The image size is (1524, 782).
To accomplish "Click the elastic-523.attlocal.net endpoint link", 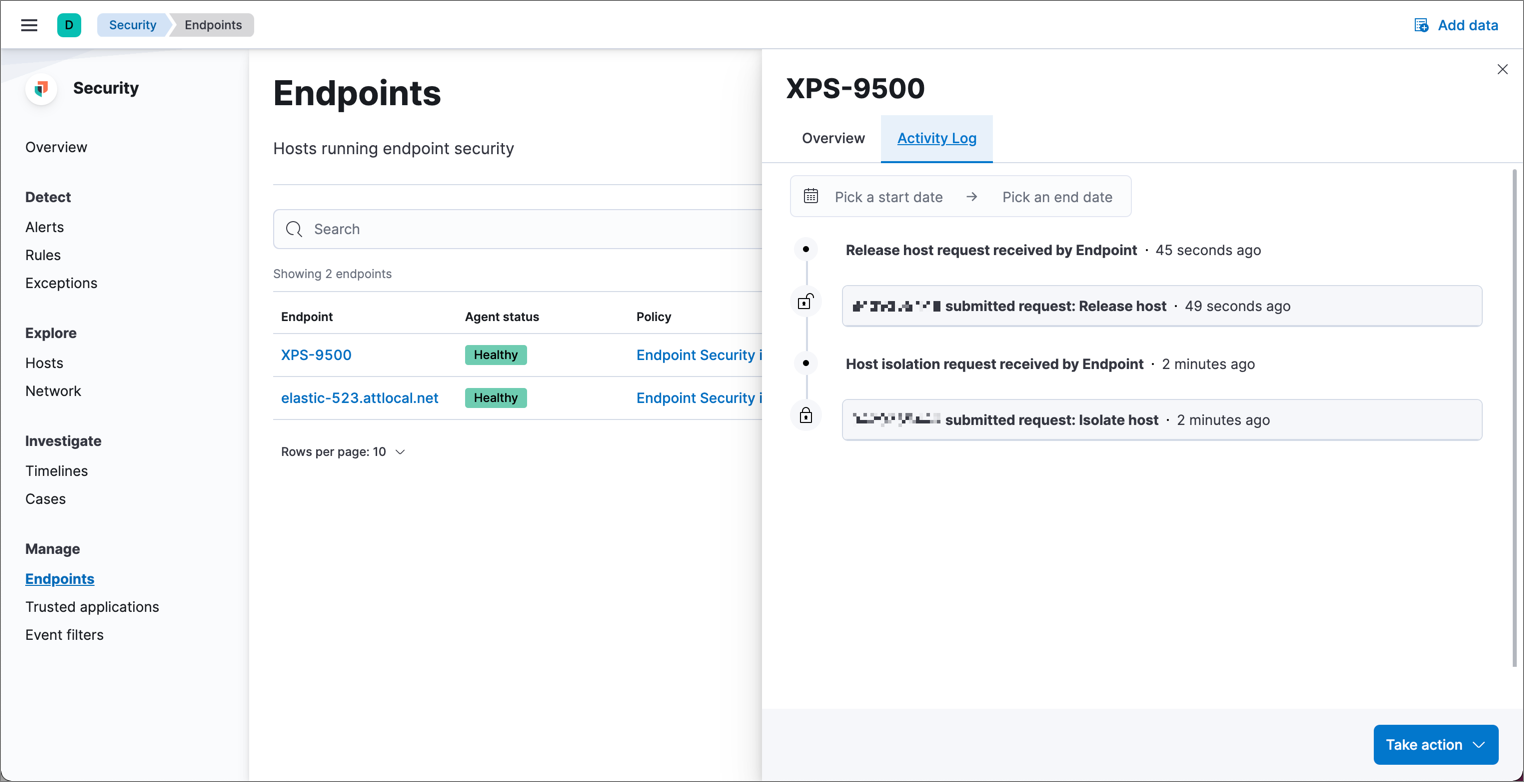I will tap(360, 397).
